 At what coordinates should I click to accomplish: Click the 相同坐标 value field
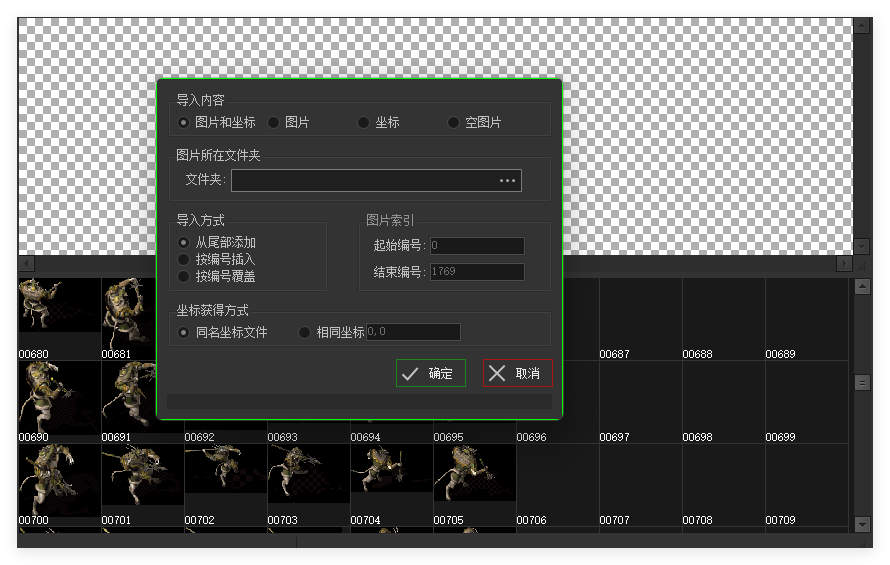[413, 332]
